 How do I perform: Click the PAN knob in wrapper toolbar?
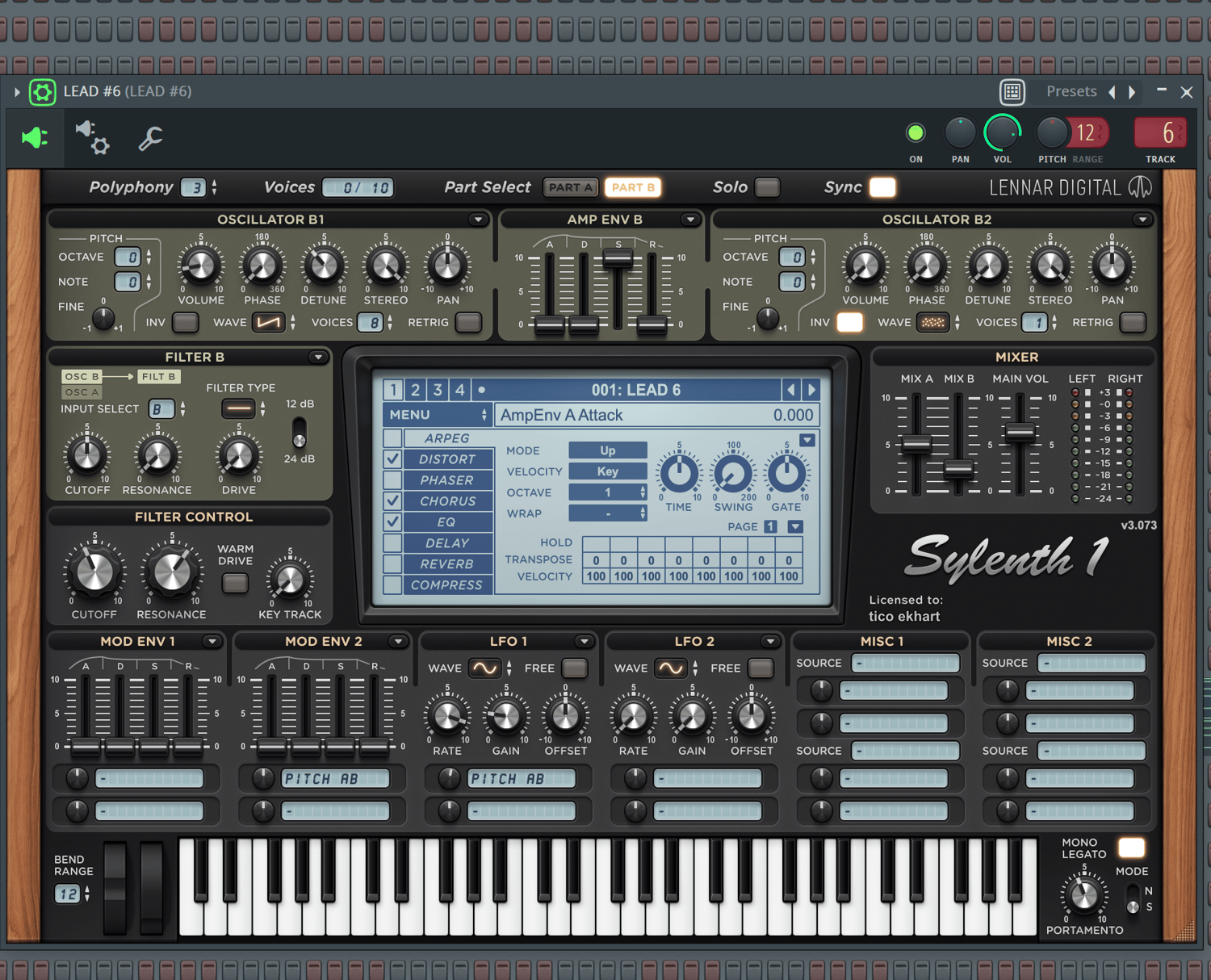click(x=960, y=133)
